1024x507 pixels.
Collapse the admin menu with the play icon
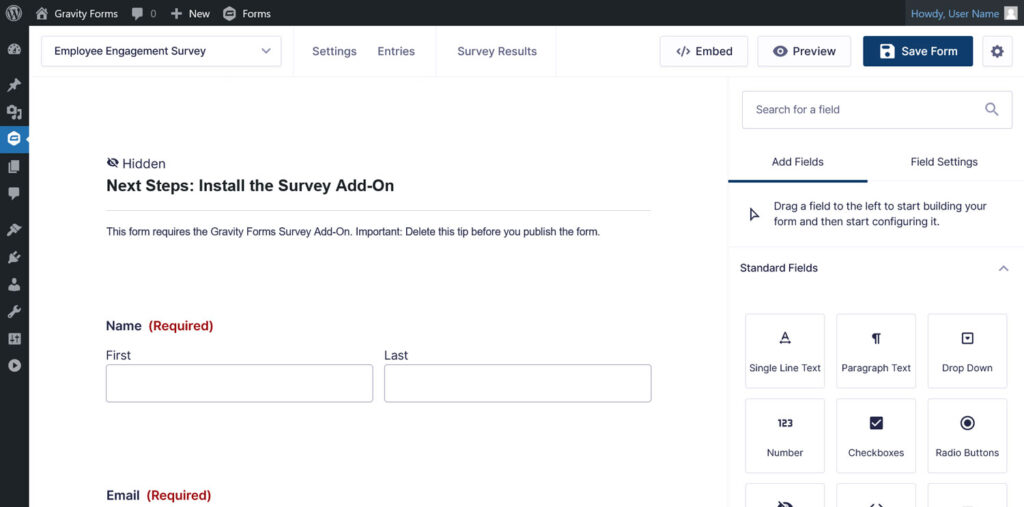click(x=14, y=366)
